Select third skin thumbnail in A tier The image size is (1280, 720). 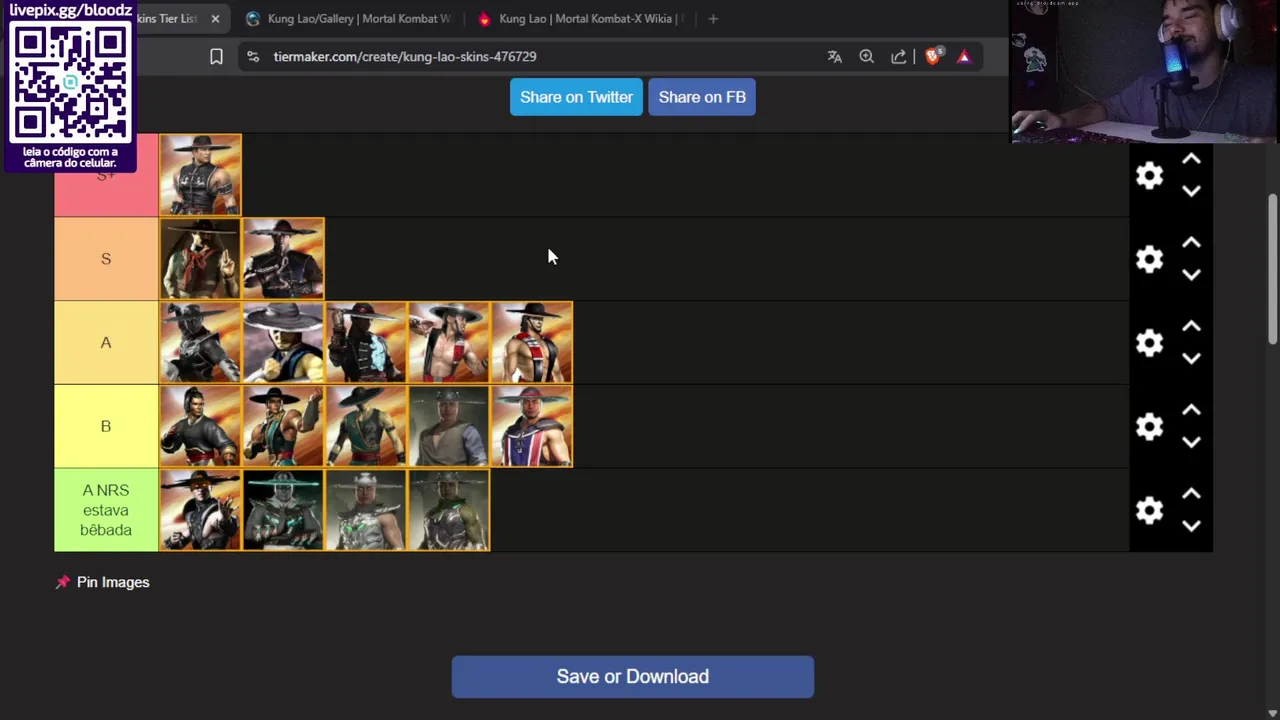click(366, 343)
